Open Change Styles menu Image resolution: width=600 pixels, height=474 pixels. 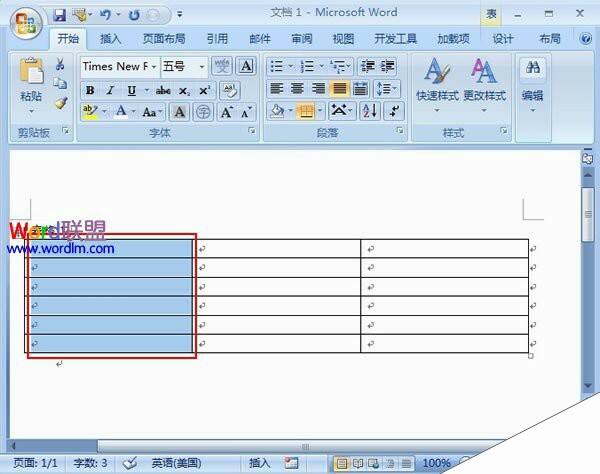click(x=484, y=86)
